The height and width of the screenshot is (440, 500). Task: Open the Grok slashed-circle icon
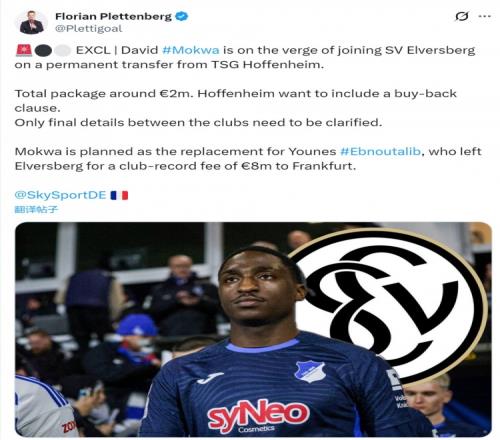(x=462, y=16)
